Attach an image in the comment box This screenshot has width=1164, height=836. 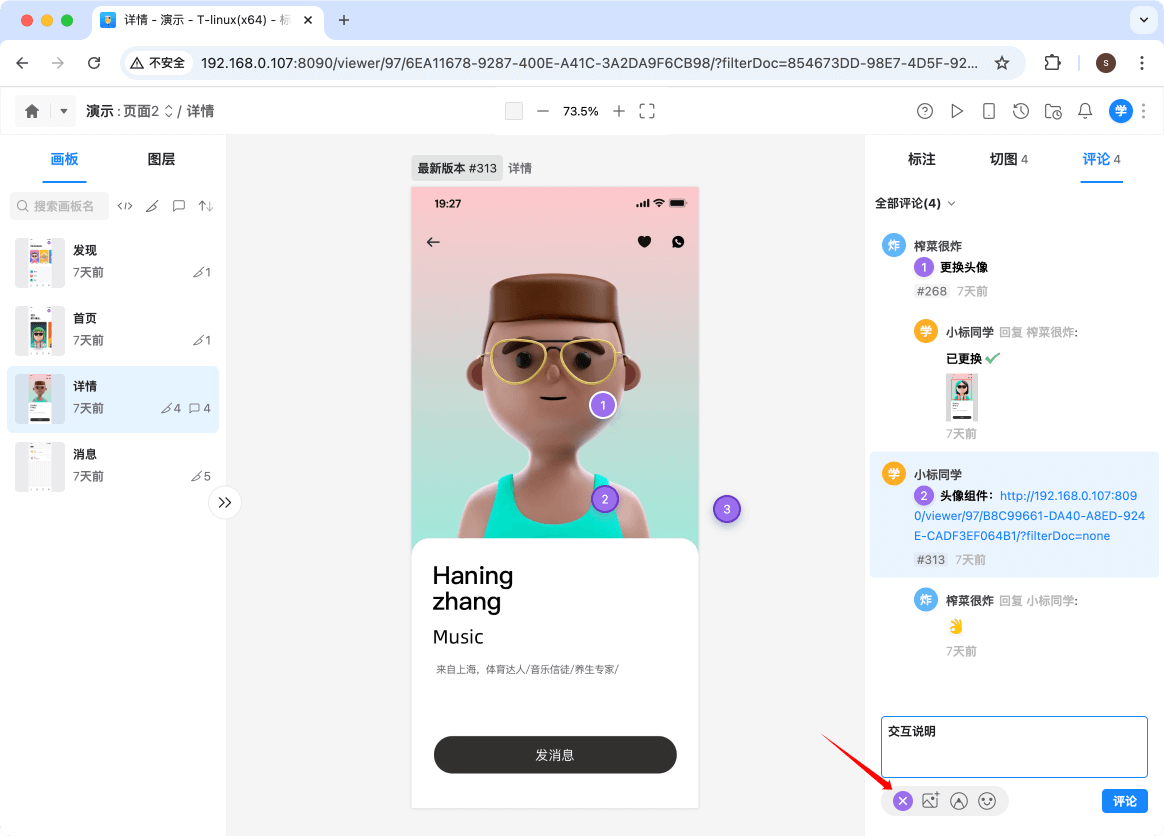(x=931, y=800)
